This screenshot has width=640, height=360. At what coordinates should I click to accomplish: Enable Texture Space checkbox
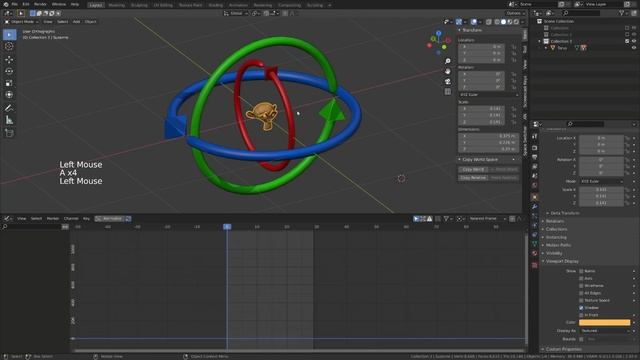(581, 300)
